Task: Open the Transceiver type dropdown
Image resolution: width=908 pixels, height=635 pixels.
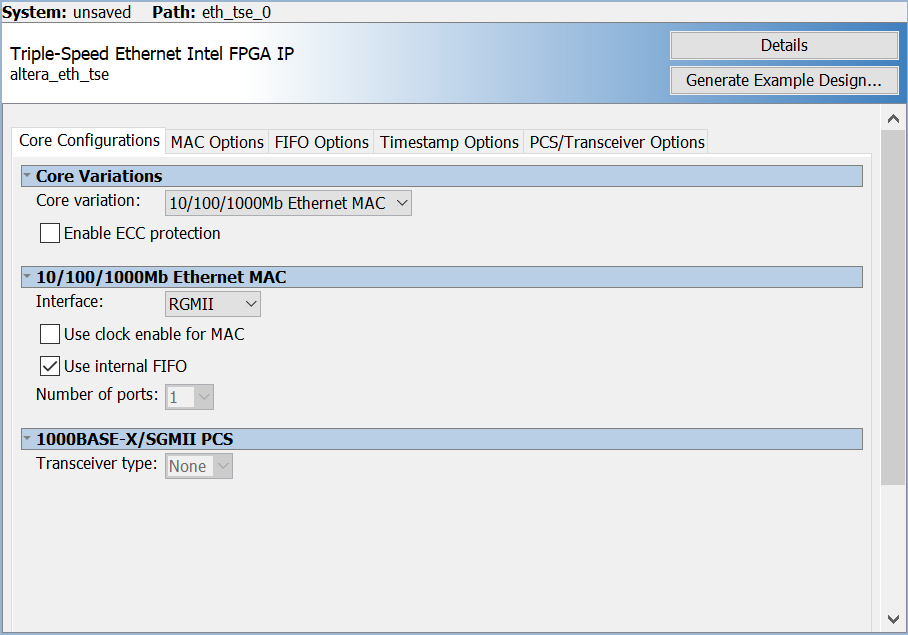Action: point(199,466)
